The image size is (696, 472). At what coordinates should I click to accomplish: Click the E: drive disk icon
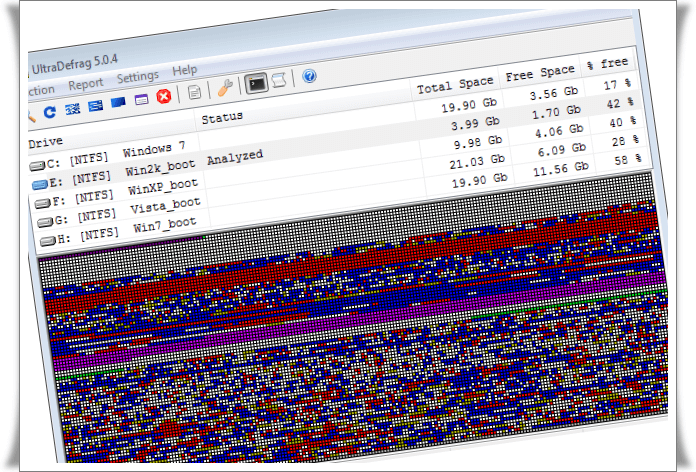(x=40, y=184)
